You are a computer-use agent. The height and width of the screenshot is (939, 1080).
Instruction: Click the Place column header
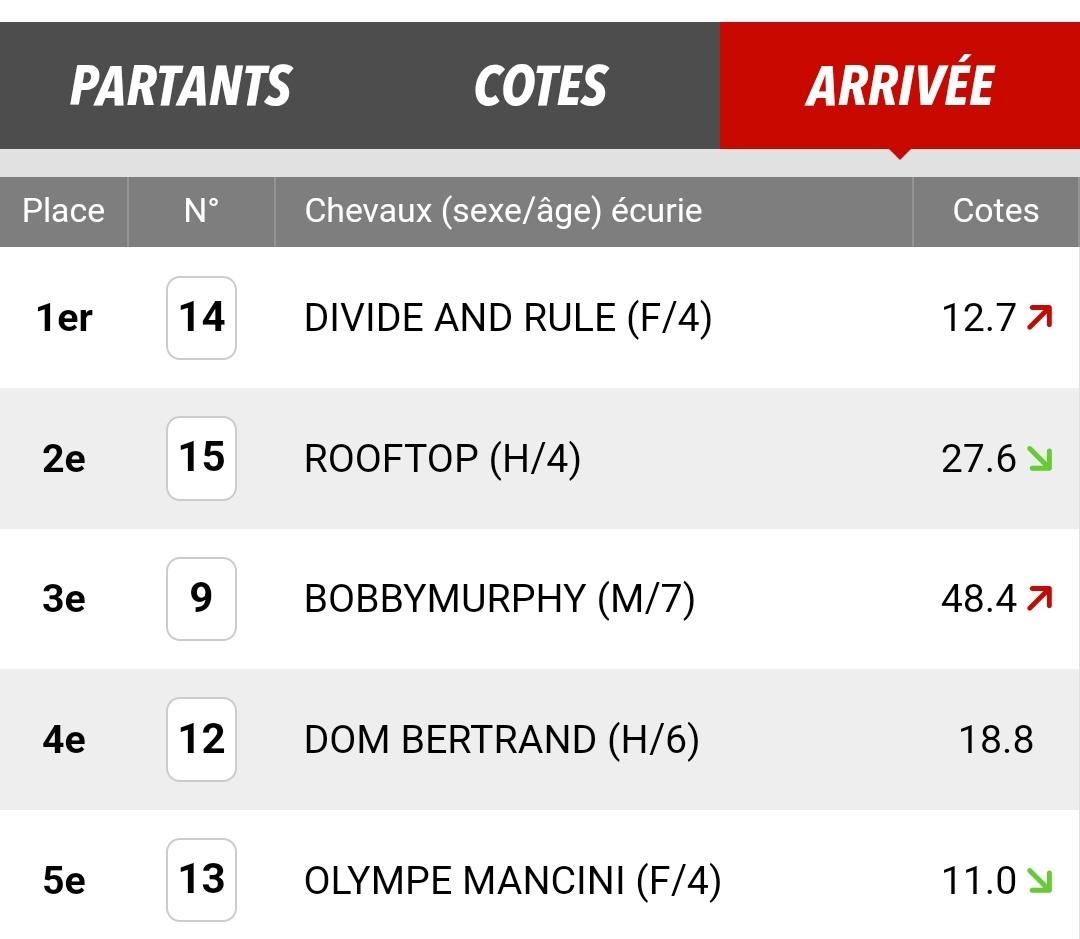tap(63, 211)
